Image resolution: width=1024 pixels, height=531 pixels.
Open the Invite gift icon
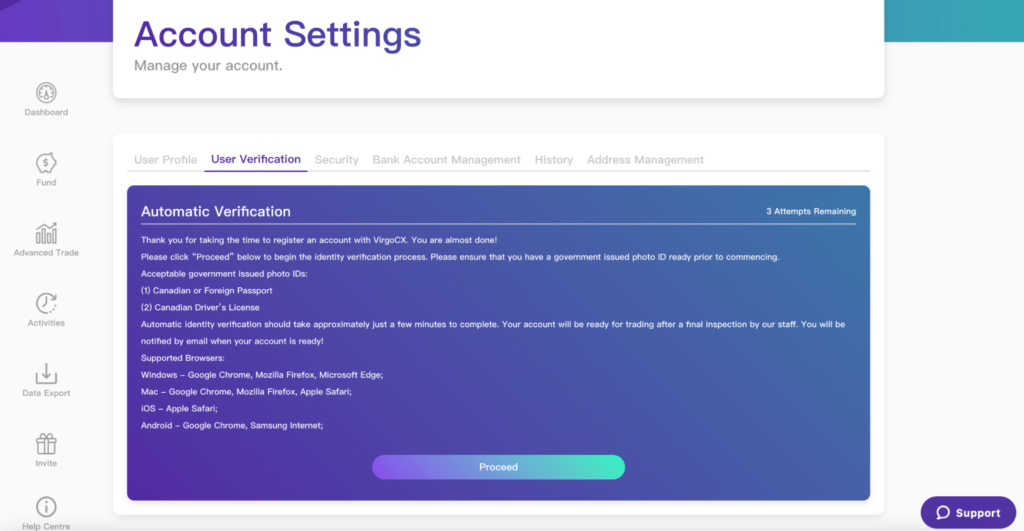click(x=46, y=444)
